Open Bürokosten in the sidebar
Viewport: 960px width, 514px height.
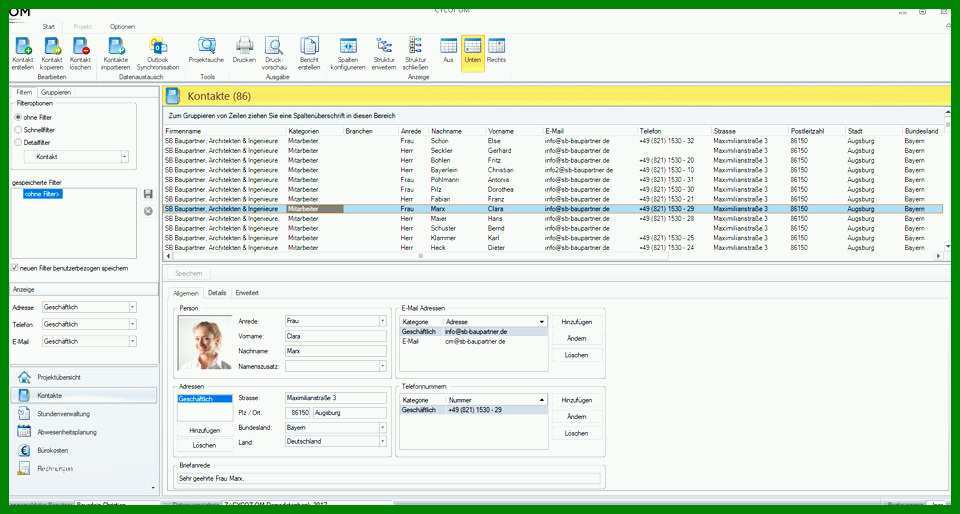pos(84,450)
